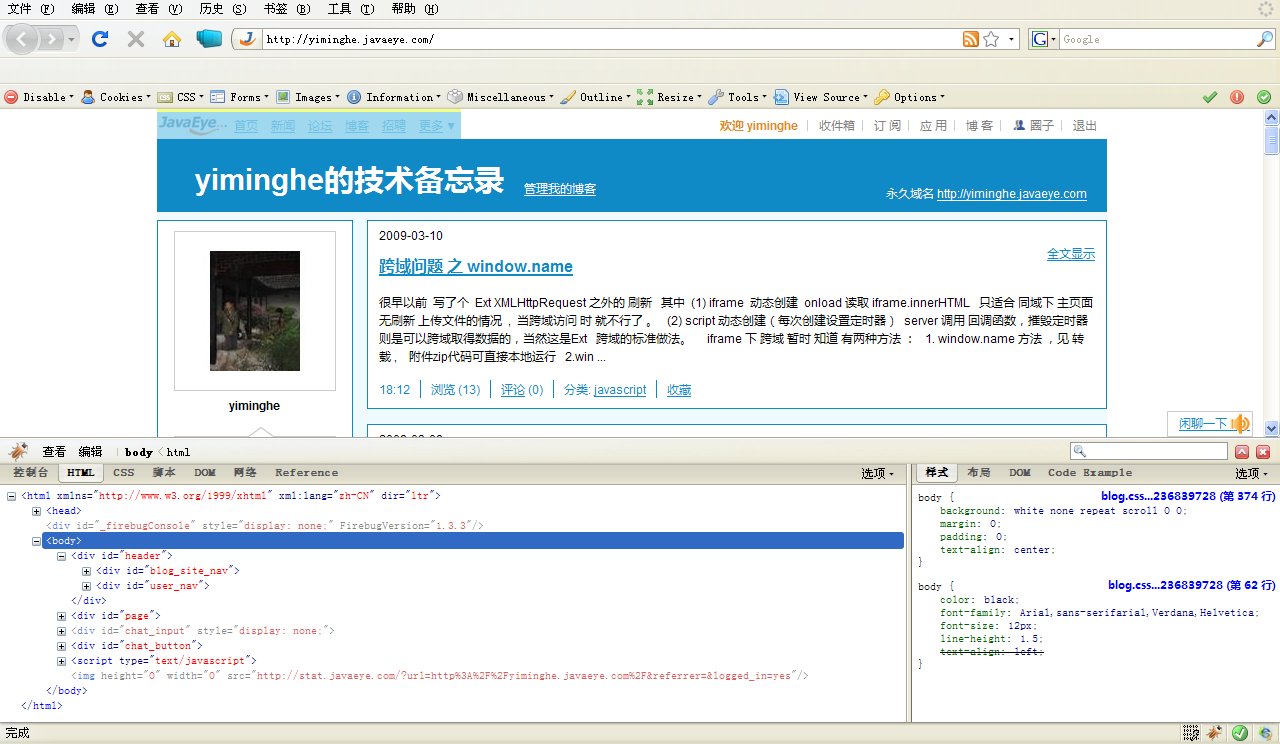Click the Firebug bug icon in status bar
1280x744 pixels.
point(1215,733)
